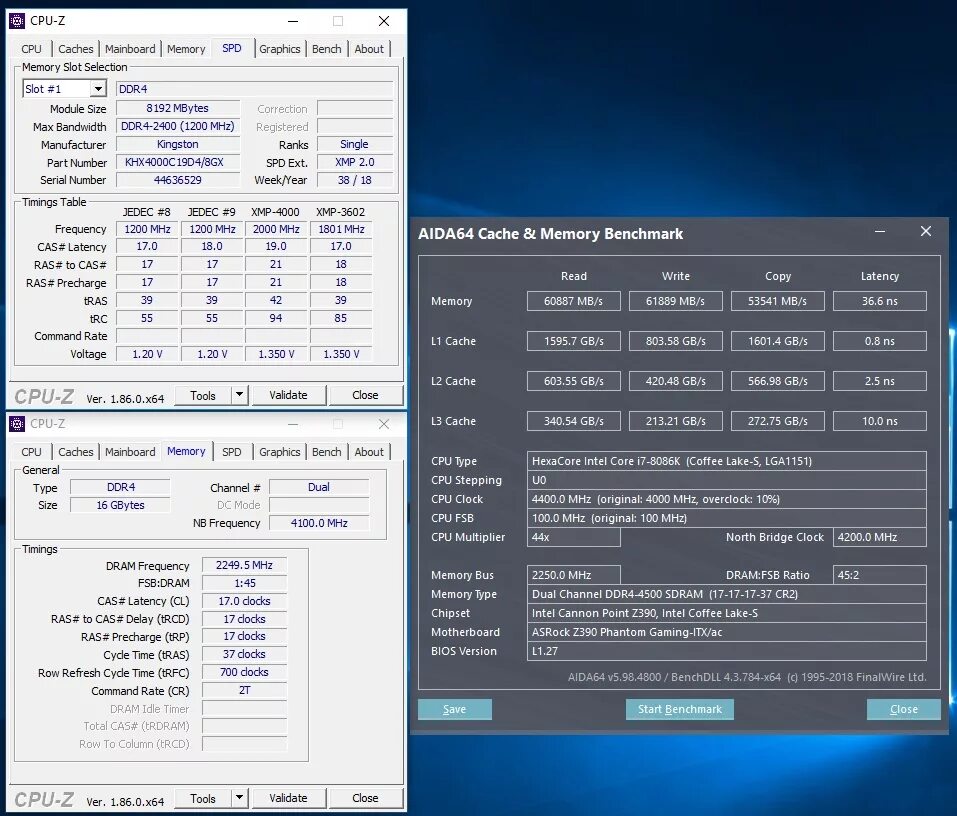Click L1 Cache Read value 1595.7 GB/s
957x816 pixels.
[x=574, y=341]
